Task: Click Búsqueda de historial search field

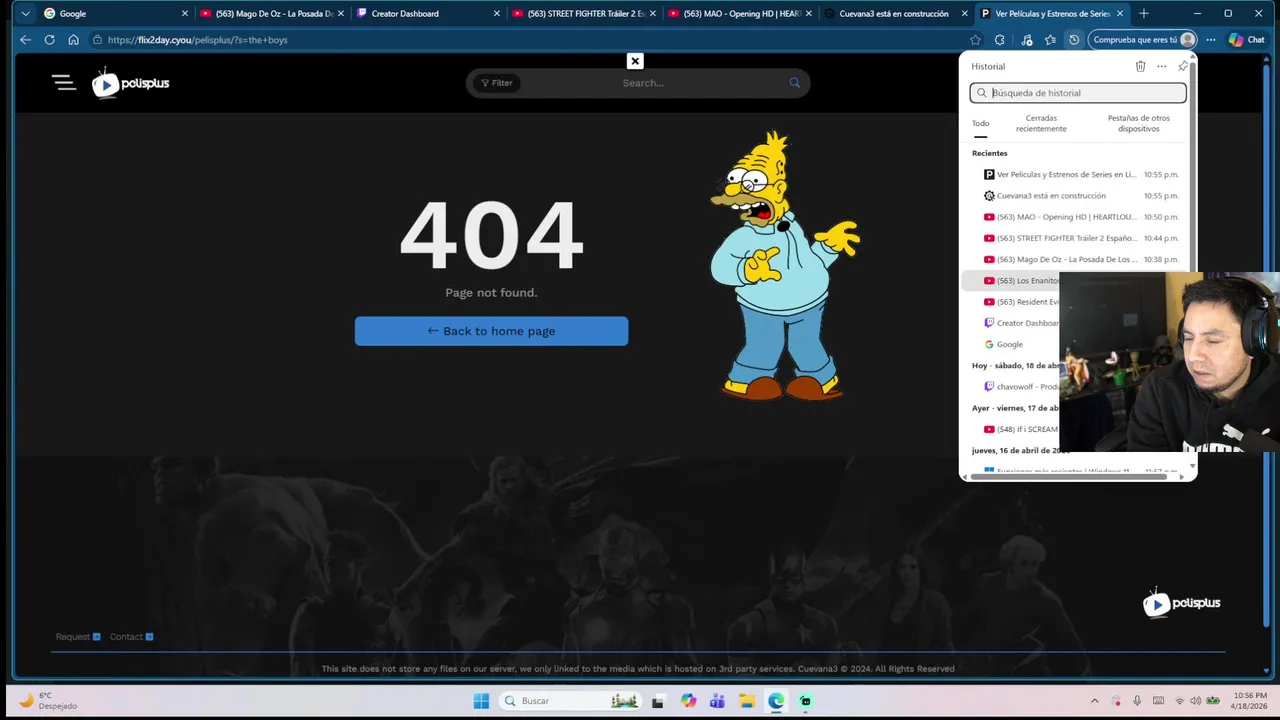Action: coord(1078,93)
